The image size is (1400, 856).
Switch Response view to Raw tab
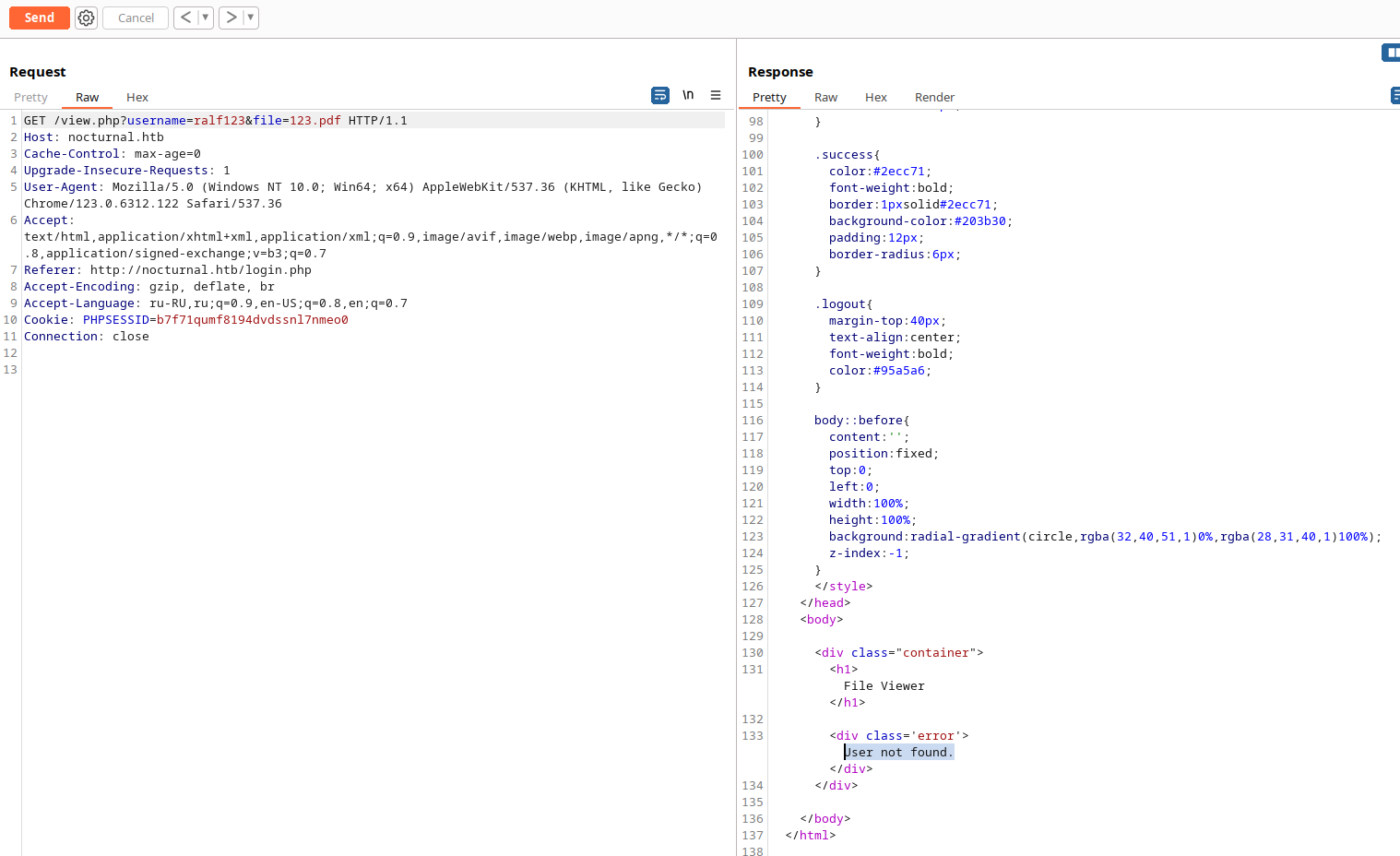point(826,97)
